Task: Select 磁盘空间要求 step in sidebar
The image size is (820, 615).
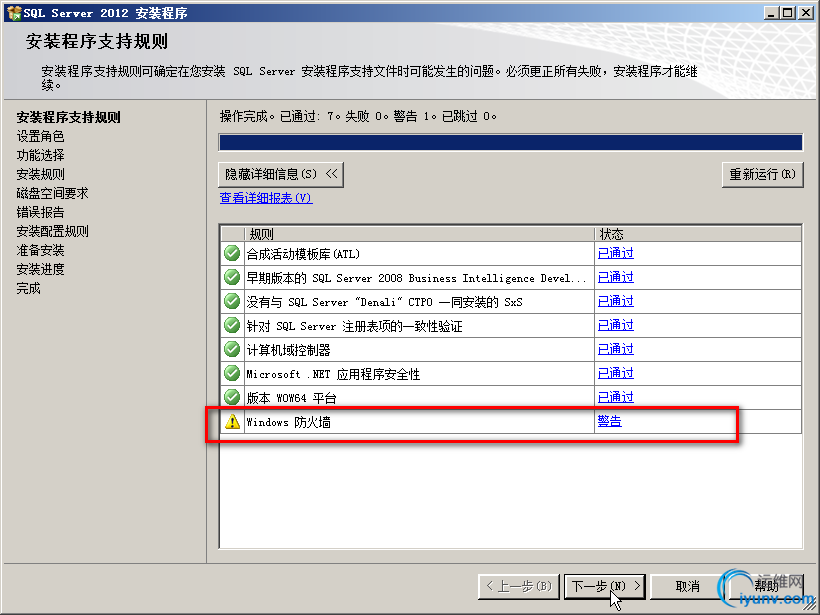Action: coord(52,193)
